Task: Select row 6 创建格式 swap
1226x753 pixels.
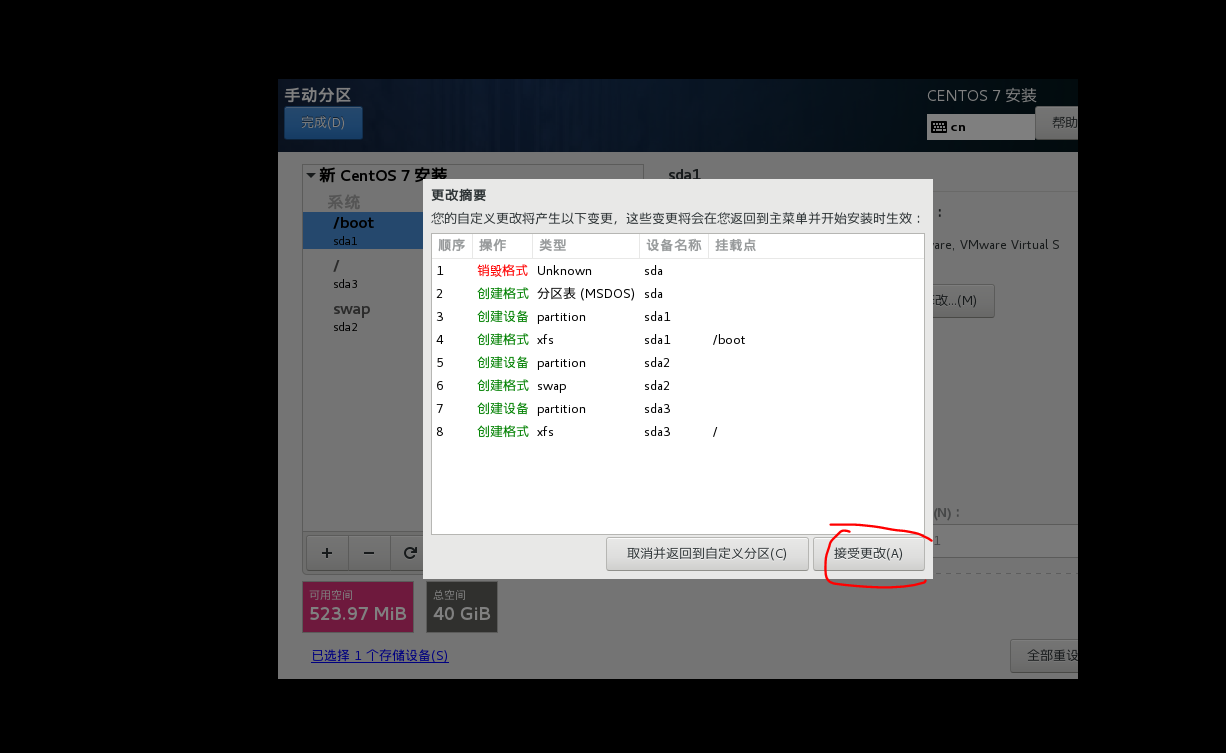Action: [x=678, y=386]
